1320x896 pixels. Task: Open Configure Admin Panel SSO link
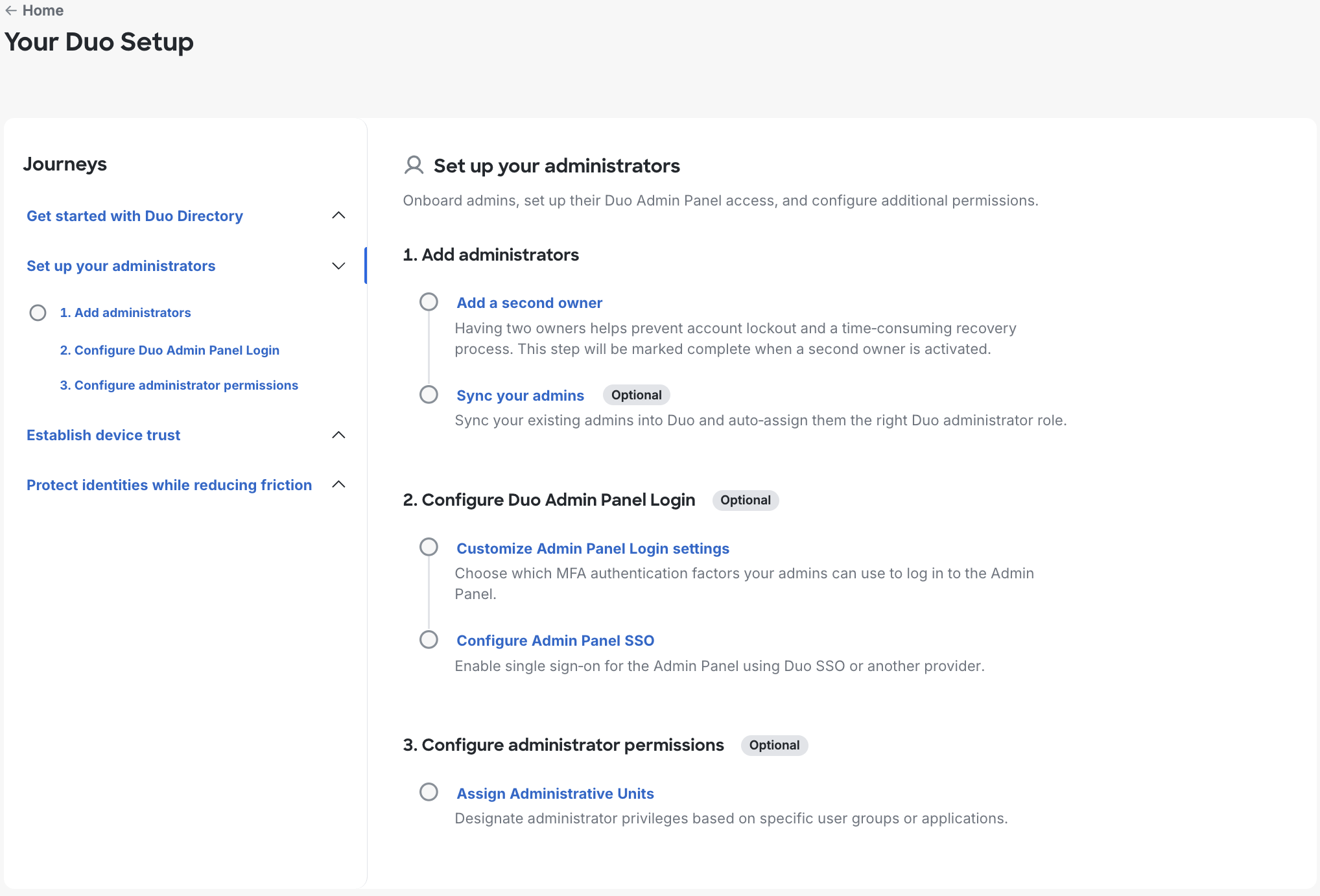(x=556, y=641)
